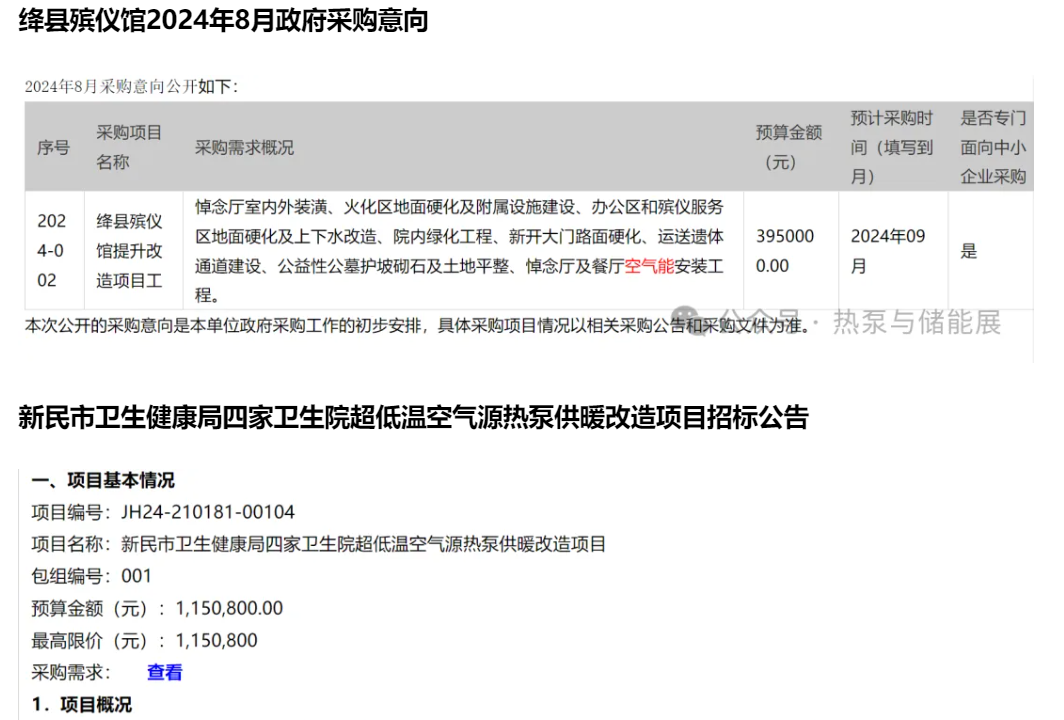
Task: Click the section title 一、项目基本情况
Action: 103,480
